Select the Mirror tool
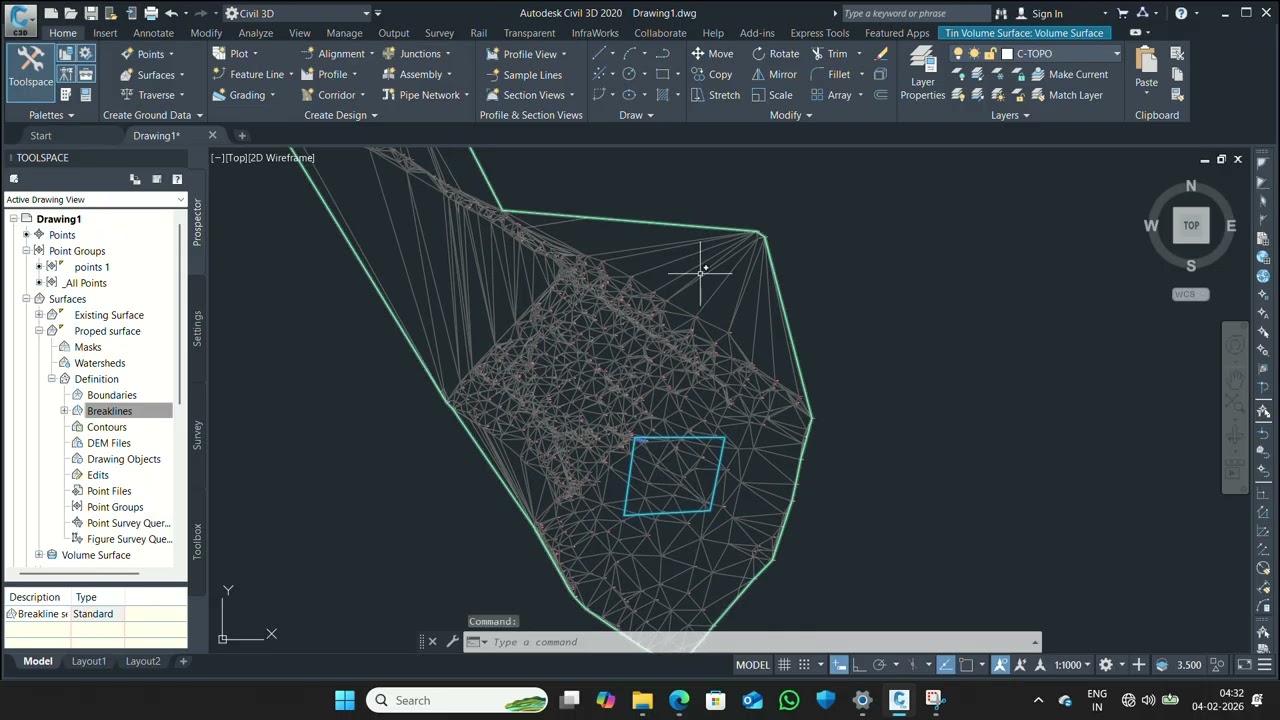1280x720 pixels. (x=773, y=75)
